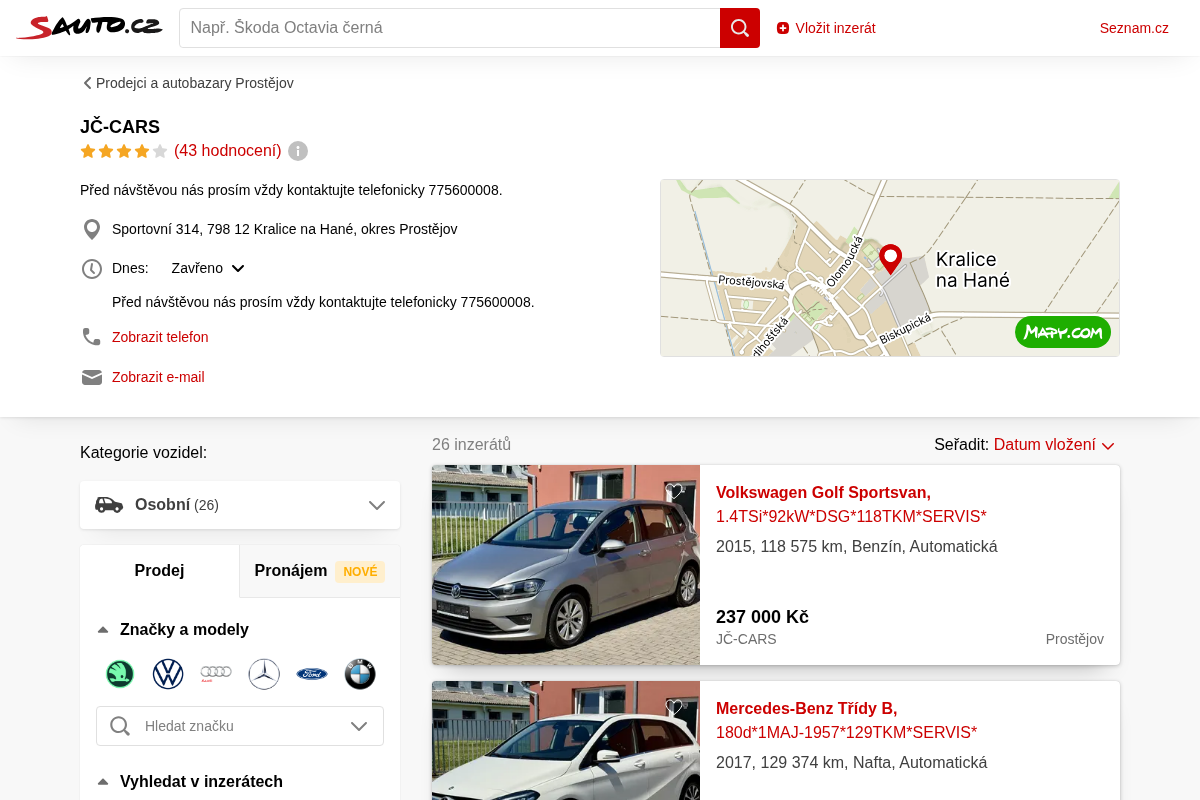The width and height of the screenshot is (1200, 800).
Task: Open the Seznam.cz link
Action: point(1134,28)
